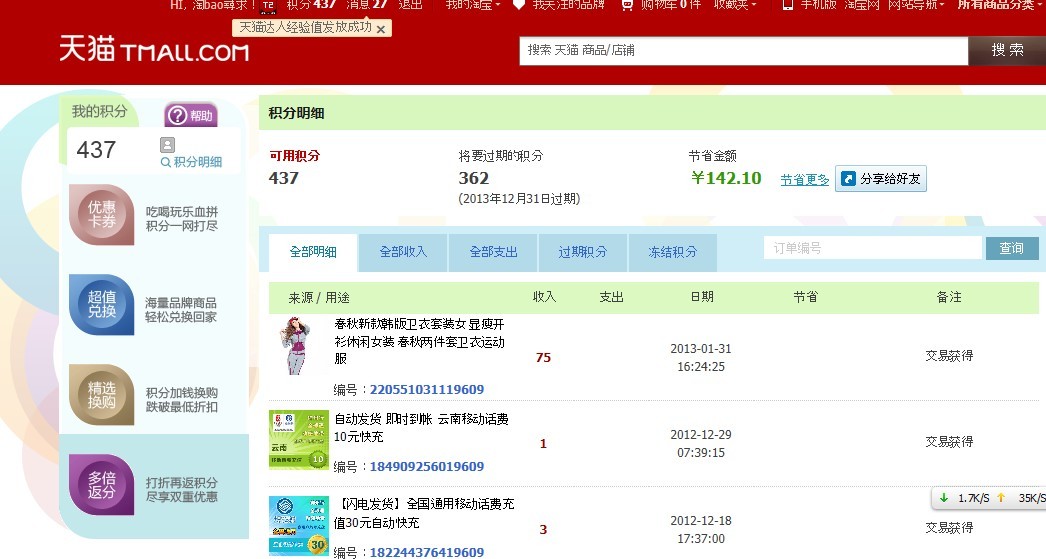Click the 分享给好友 share button
The image size is (1046, 559).
(881, 179)
